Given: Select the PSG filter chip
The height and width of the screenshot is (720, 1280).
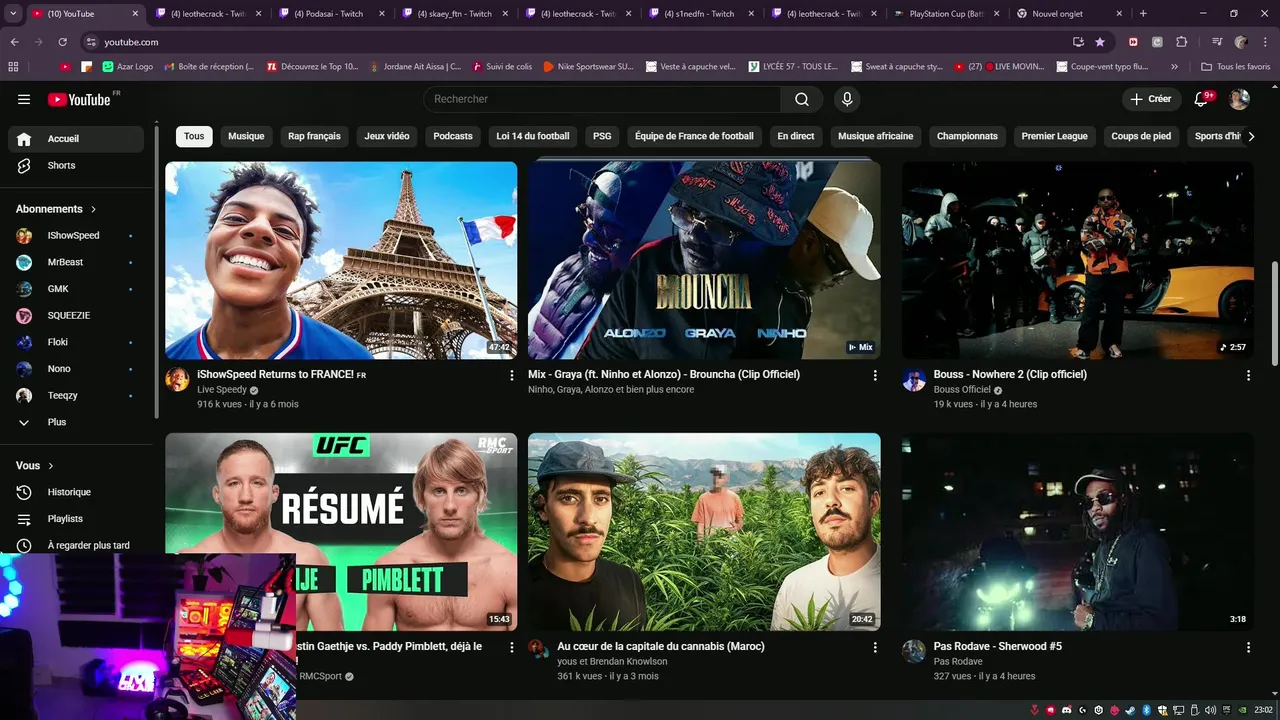Looking at the screenshot, I should [602, 136].
